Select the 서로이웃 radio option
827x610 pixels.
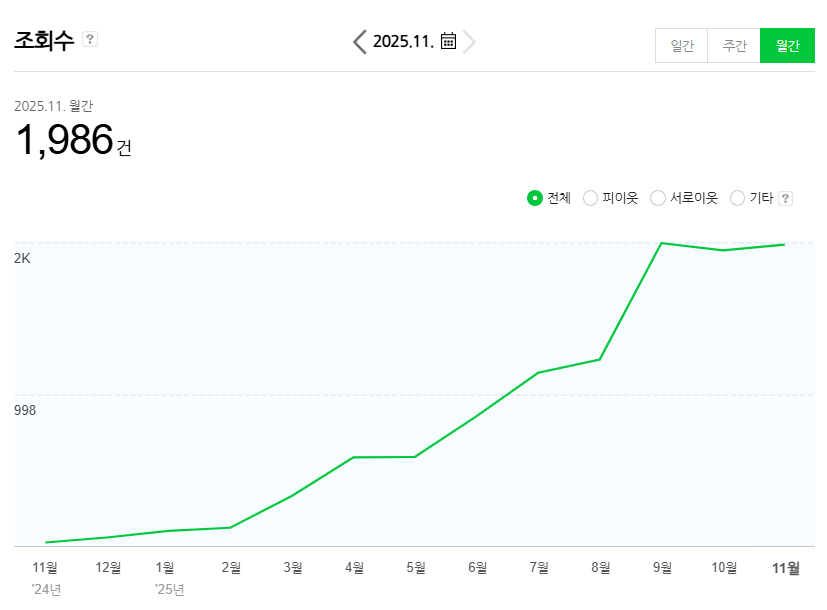click(x=658, y=198)
